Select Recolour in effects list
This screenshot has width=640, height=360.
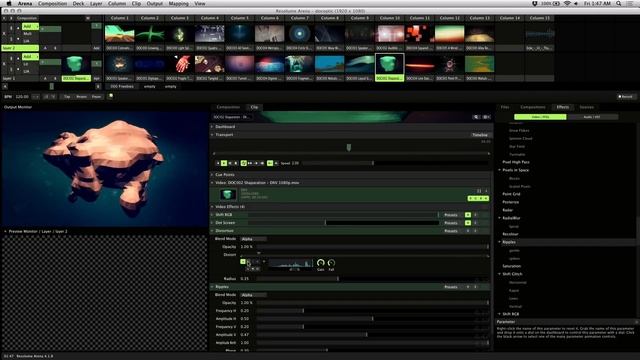[510, 234]
